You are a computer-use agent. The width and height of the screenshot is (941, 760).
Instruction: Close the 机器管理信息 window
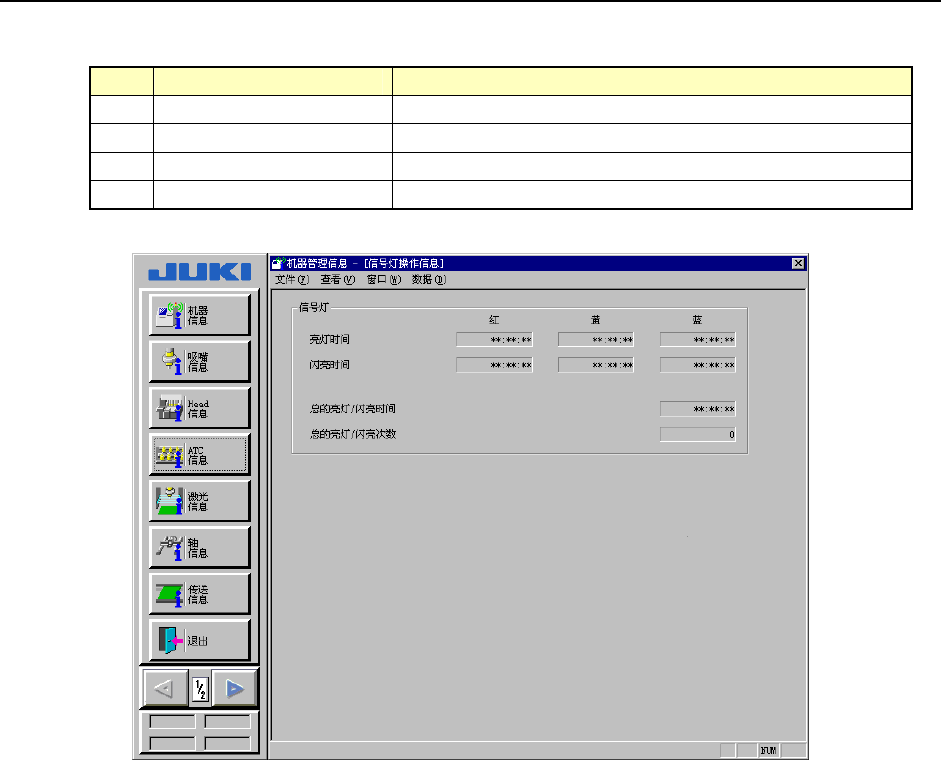tap(798, 264)
